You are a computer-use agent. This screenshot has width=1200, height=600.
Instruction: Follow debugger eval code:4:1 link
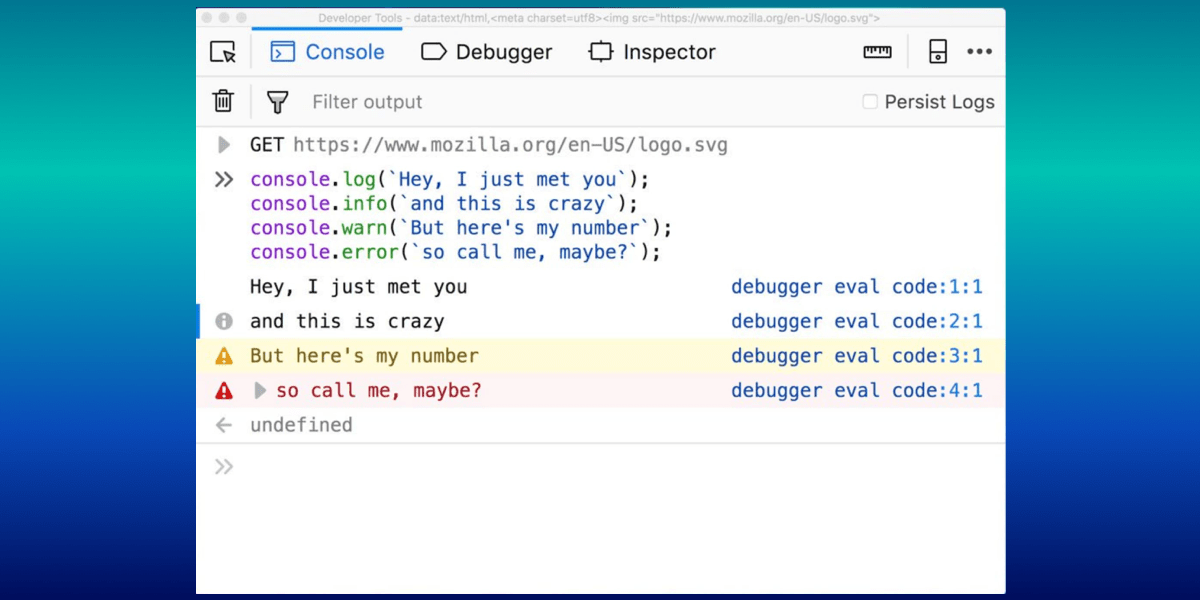(857, 390)
